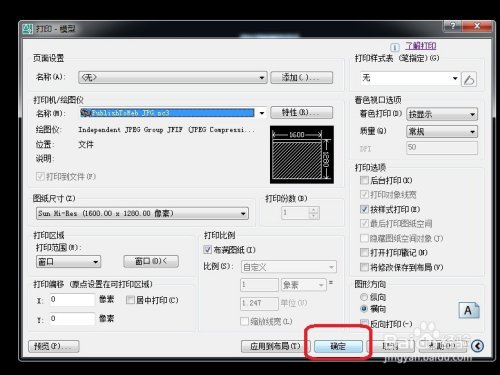
Task: Check 将修改保存到布局(V) option
Action: [x=364, y=267]
